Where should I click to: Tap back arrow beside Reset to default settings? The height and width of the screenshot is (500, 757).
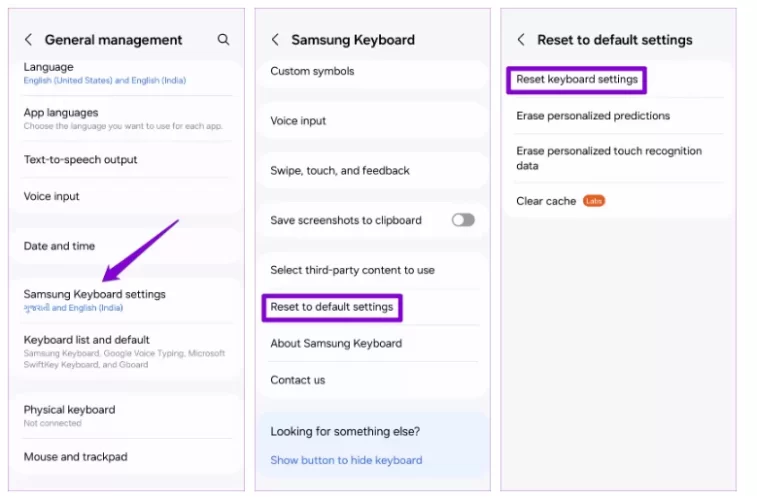[521, 40]
